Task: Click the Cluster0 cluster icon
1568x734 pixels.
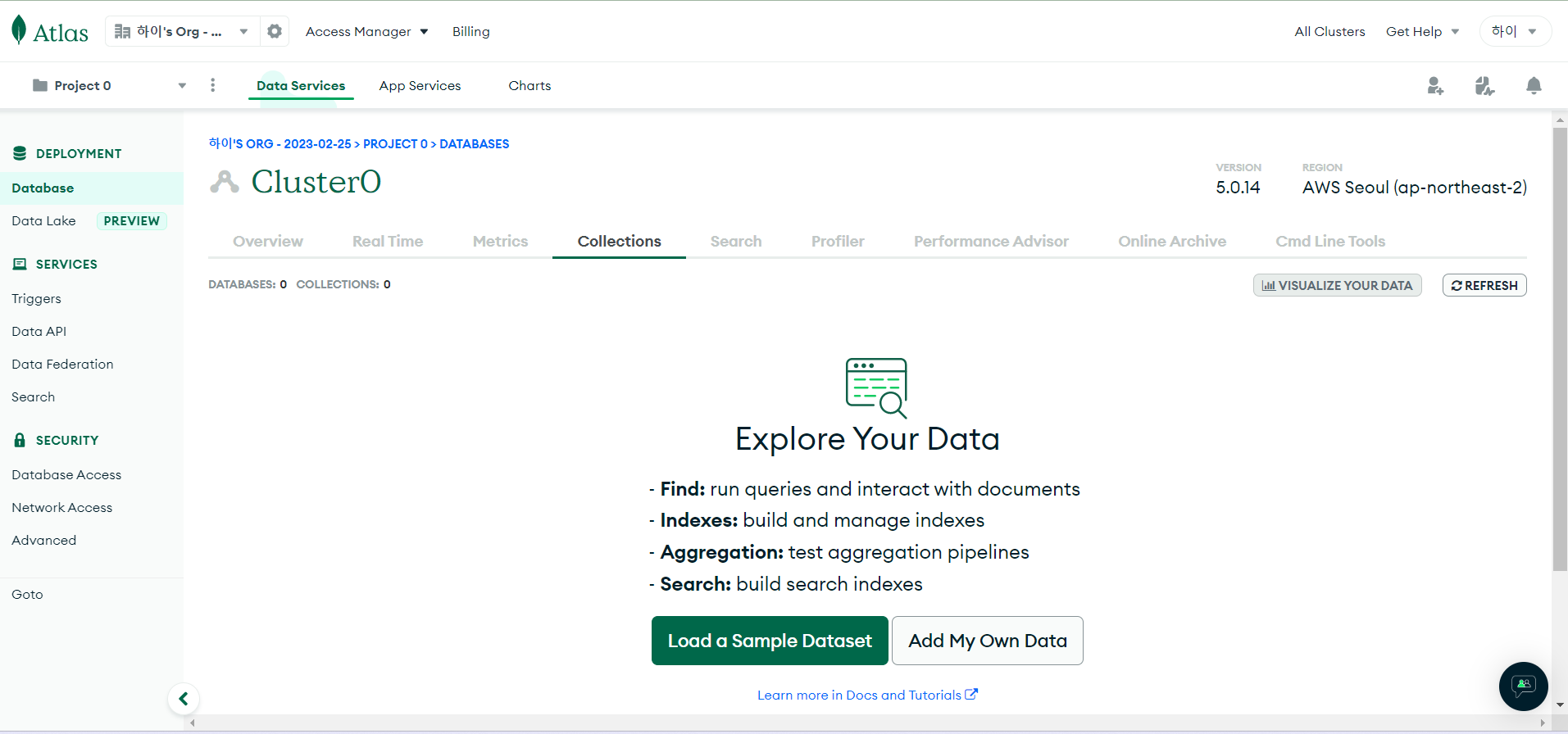Action: tap(225, 181)
